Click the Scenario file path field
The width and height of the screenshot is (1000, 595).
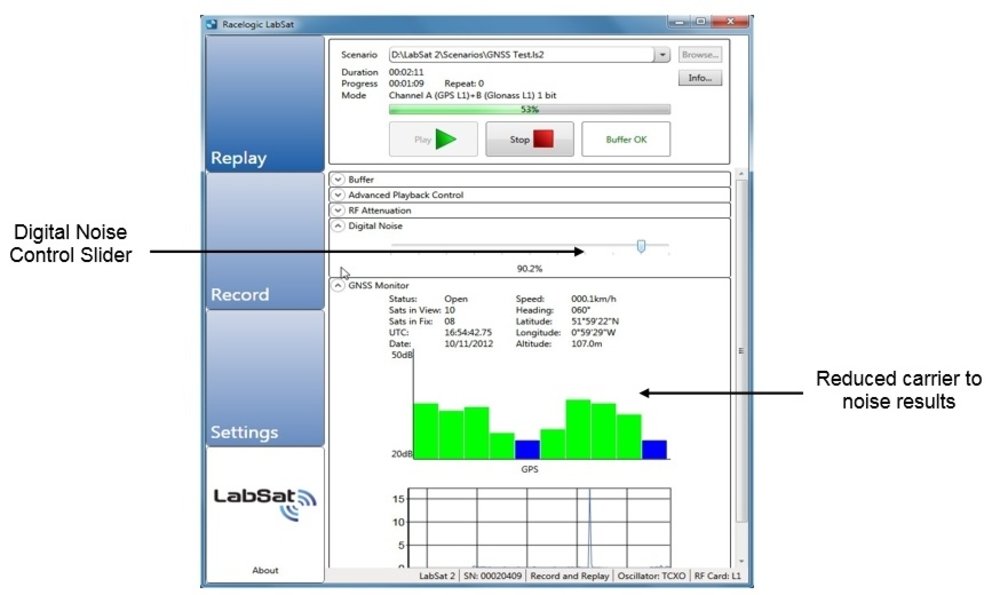[x=520, y=56]
